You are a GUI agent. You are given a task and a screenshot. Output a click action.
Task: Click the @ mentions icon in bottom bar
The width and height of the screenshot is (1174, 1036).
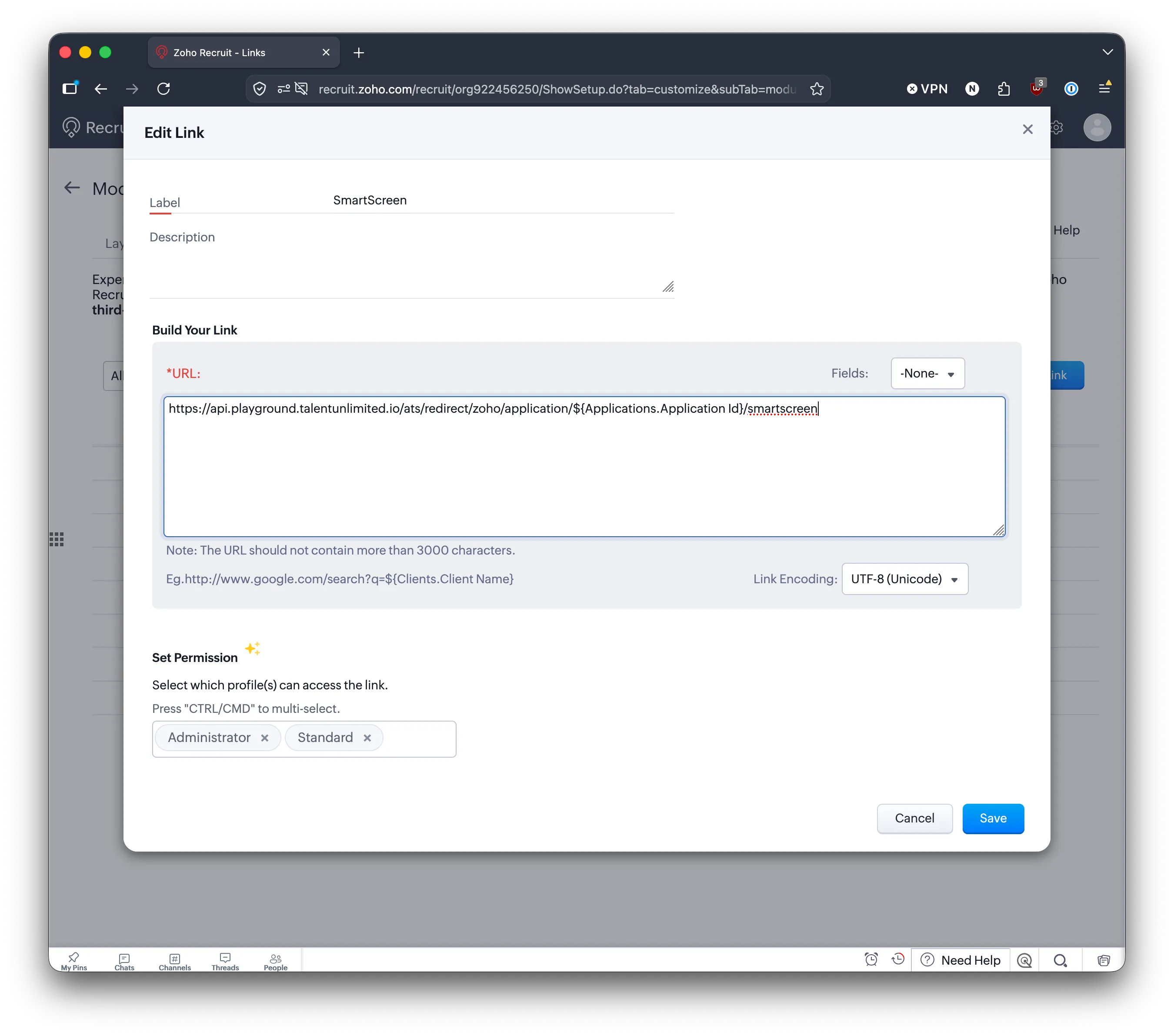click(x=1024, y=960)
